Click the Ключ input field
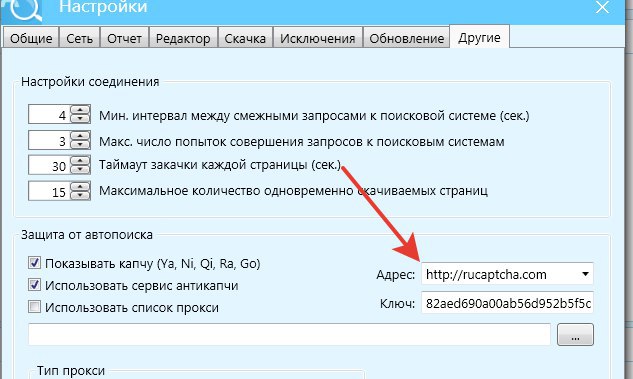Screen dimensions: 633x379 point(507,303)
